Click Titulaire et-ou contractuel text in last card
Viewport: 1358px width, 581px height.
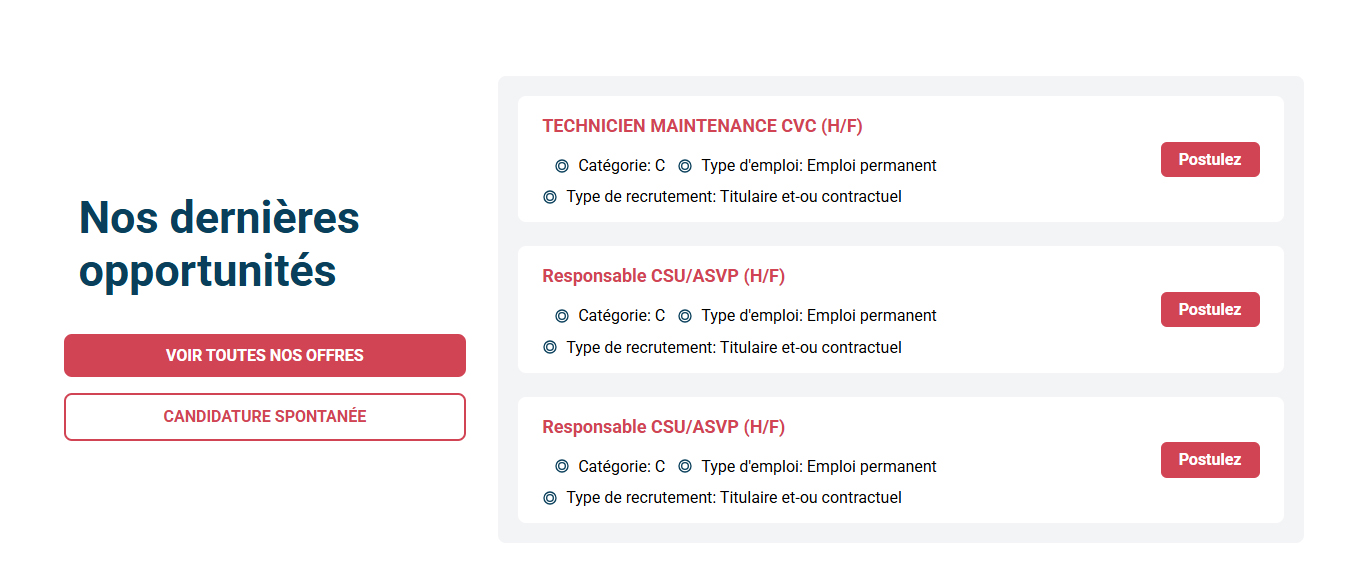point(810,498)
